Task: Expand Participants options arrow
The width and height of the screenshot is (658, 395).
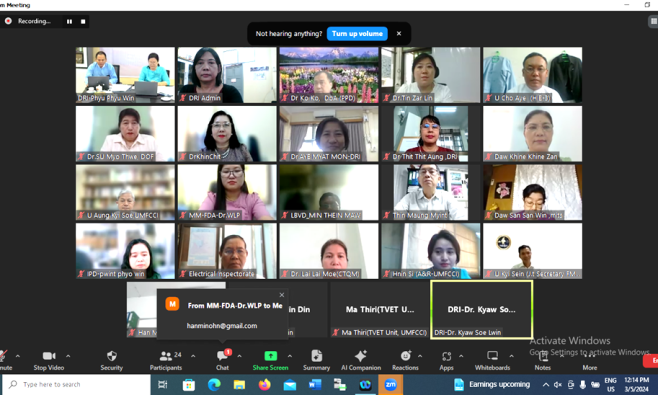Action: point(193,356)
